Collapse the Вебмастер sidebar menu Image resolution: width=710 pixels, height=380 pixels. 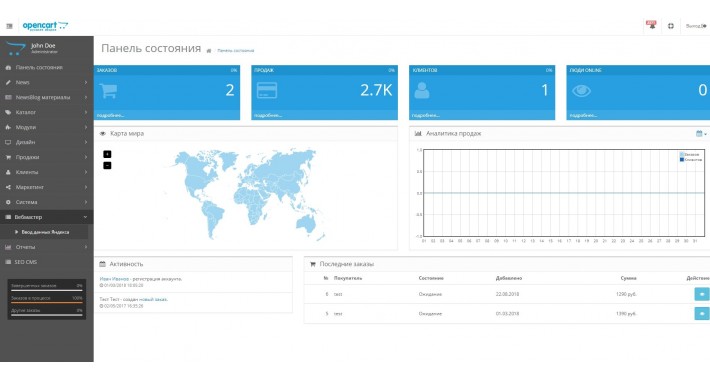[47, 217]
